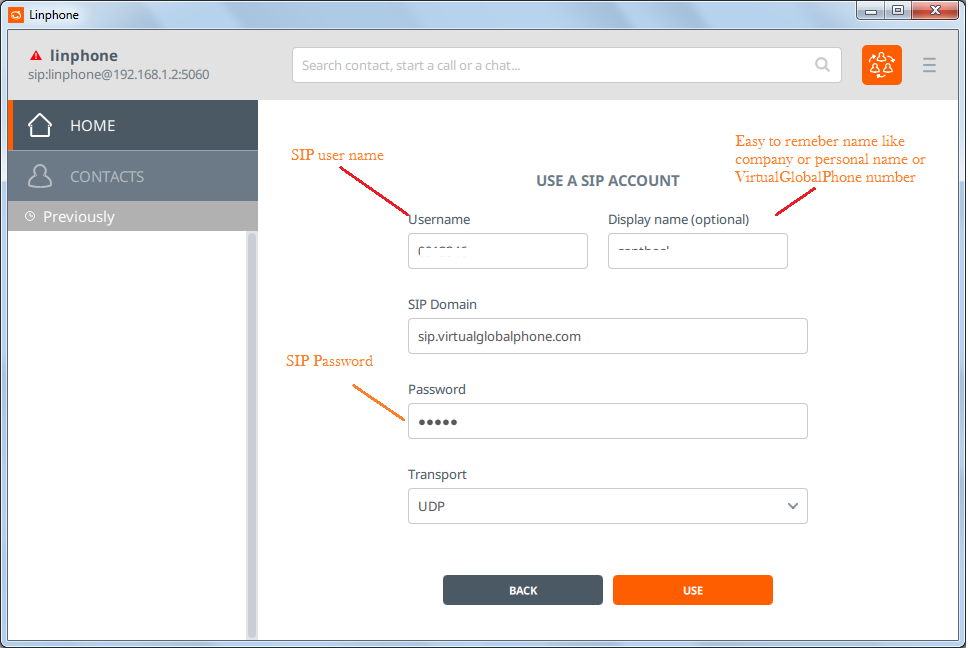Click the clock icon beside Previously
Viewport: 970px width, 648px height.
click(x=30, y=216)
